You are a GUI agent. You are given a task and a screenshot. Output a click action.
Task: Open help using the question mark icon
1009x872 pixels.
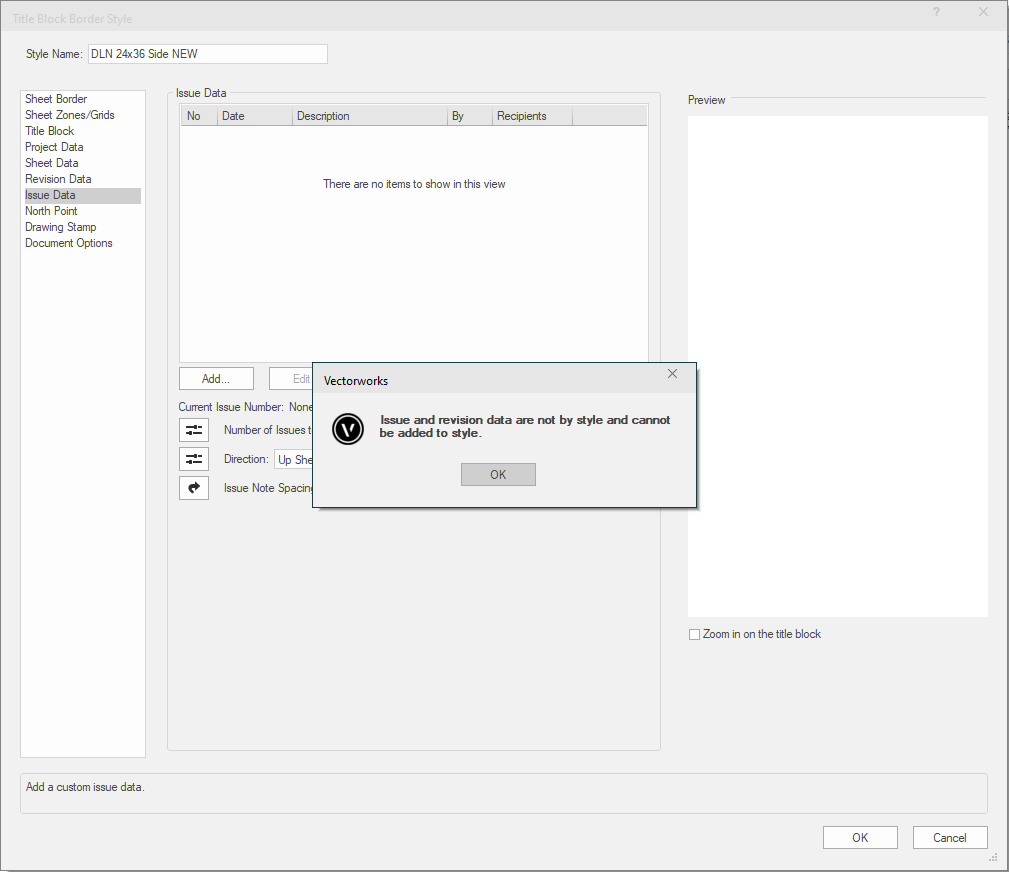click(x=936, y=12)
